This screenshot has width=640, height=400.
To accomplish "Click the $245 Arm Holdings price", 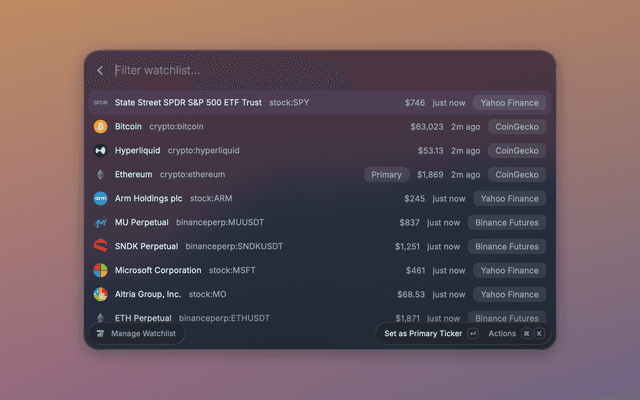I will [415, 199].
